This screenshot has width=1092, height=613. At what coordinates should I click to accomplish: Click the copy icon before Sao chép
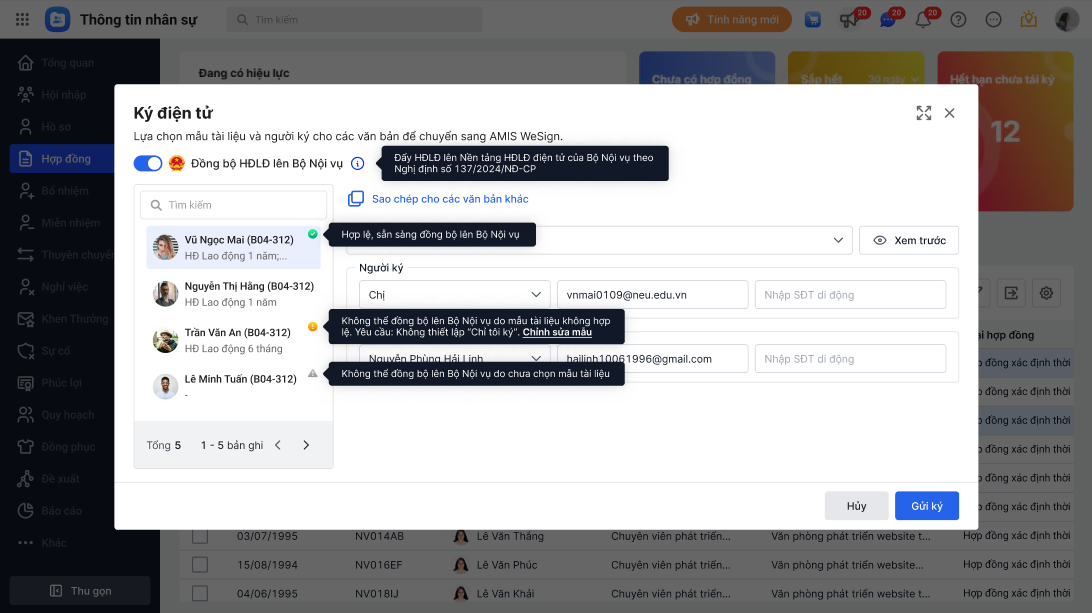[356, 199]
